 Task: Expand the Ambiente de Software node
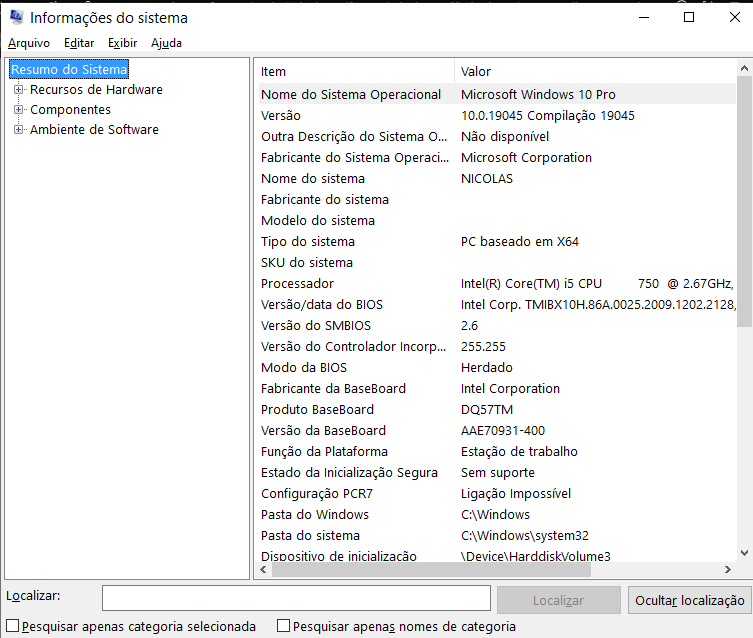[18, 130]
